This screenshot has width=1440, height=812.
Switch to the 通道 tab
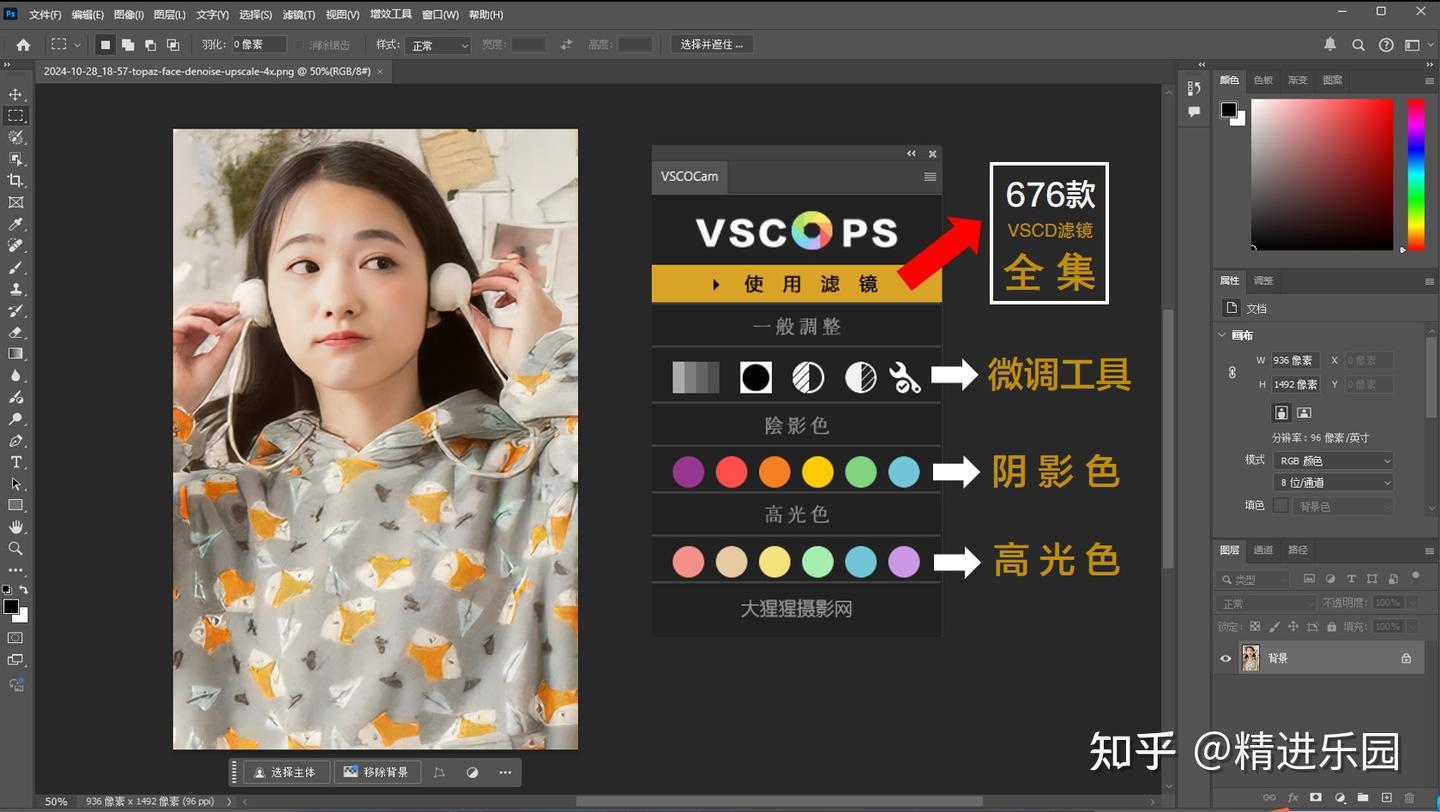click(x=1262, y=549)
